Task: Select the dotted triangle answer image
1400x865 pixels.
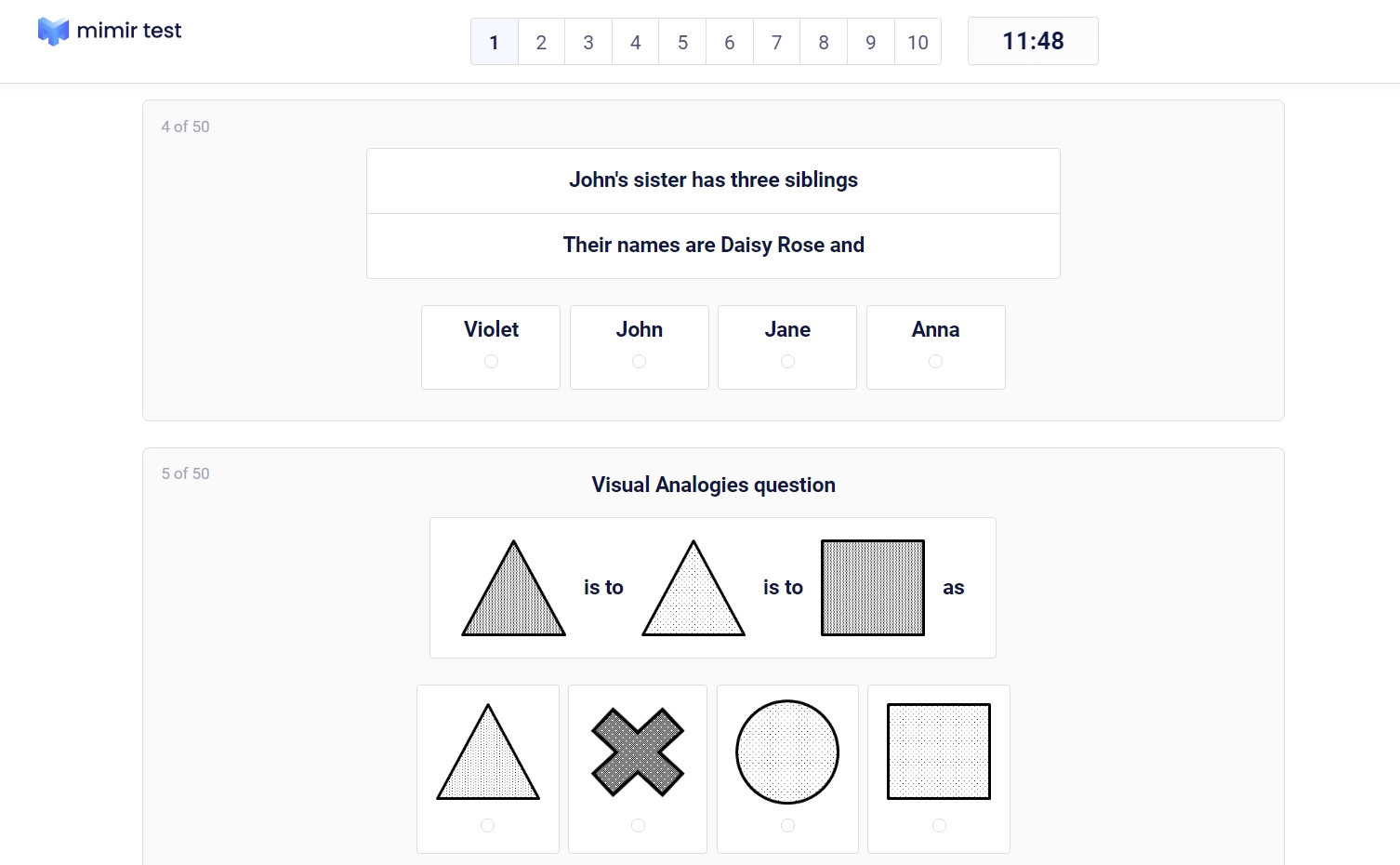Action: (488, 752)
